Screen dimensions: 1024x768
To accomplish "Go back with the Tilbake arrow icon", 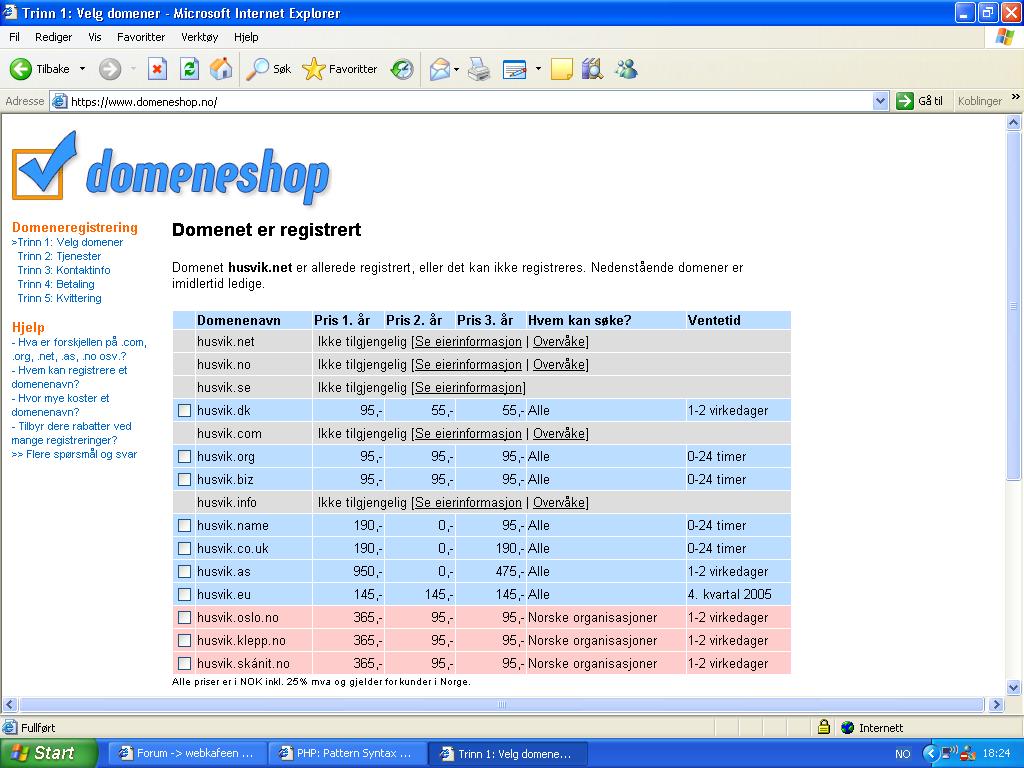I will [x=21, y=69].
